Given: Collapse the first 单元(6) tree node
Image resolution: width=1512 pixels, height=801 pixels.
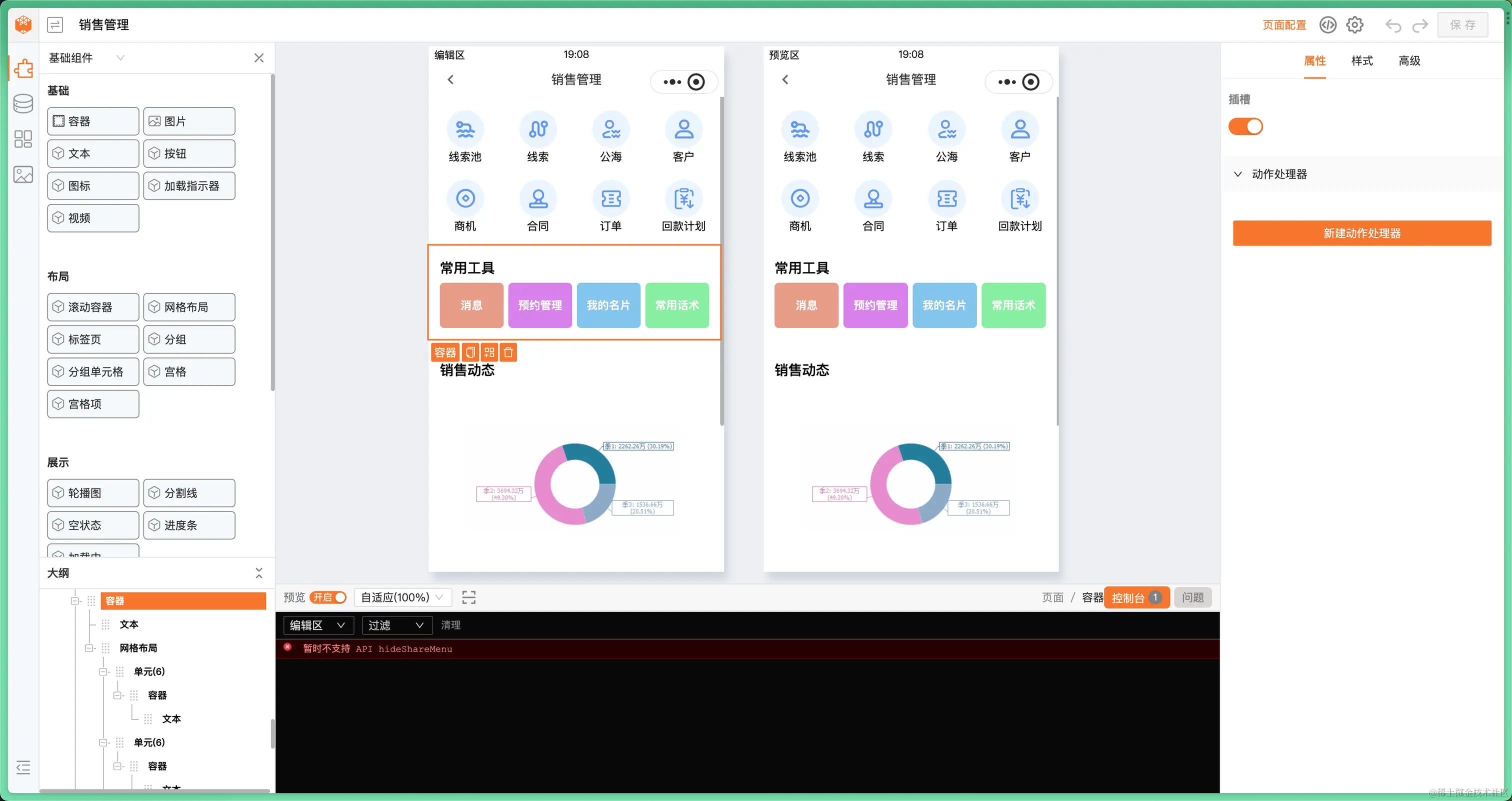Looking at the screenshot, I should pos(103,671).
